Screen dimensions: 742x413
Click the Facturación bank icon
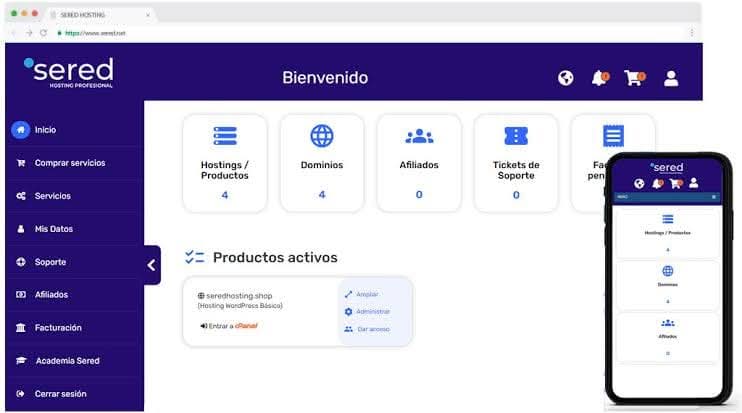point(21,327)
